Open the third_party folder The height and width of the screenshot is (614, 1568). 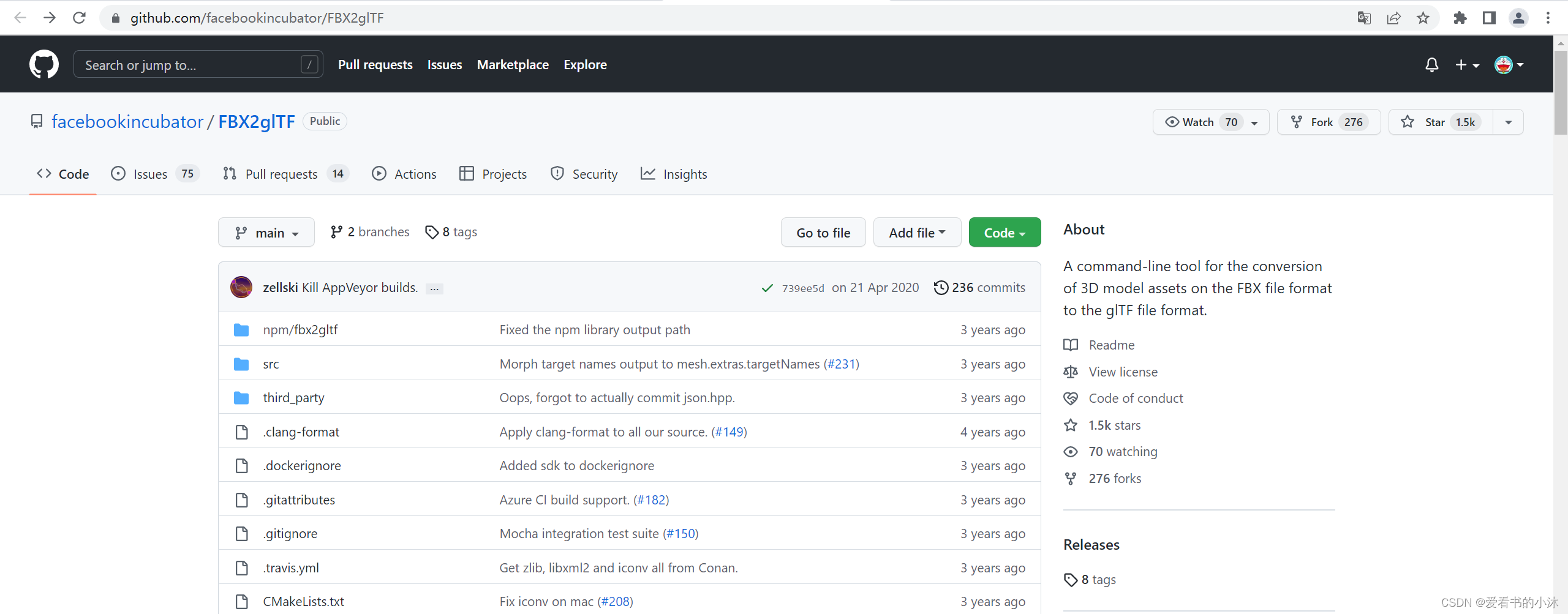click(293, 398)
